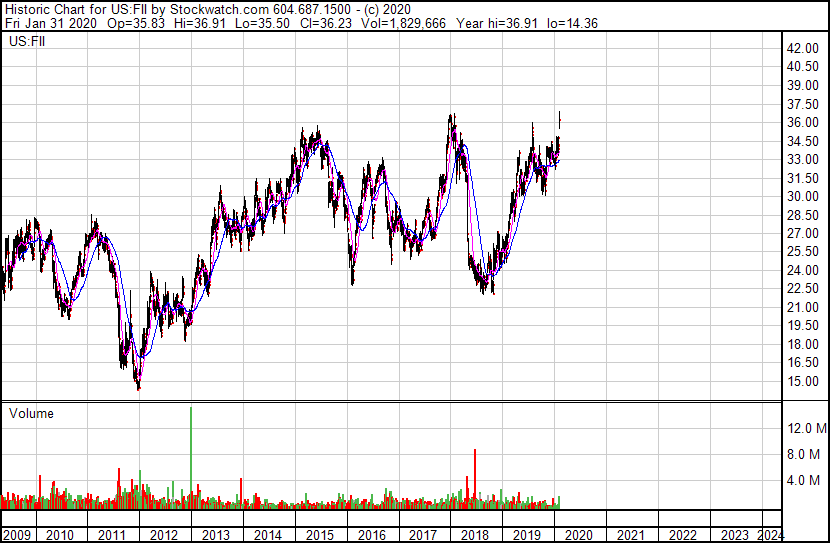Select the 2021 year label on timeline
This screenshot has width=830, height=543.
(x=630, y=535)
